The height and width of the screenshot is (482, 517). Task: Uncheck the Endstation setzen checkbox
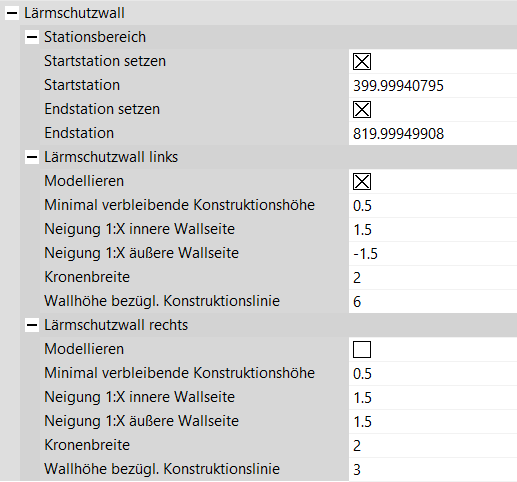click(x=362, y=110)
